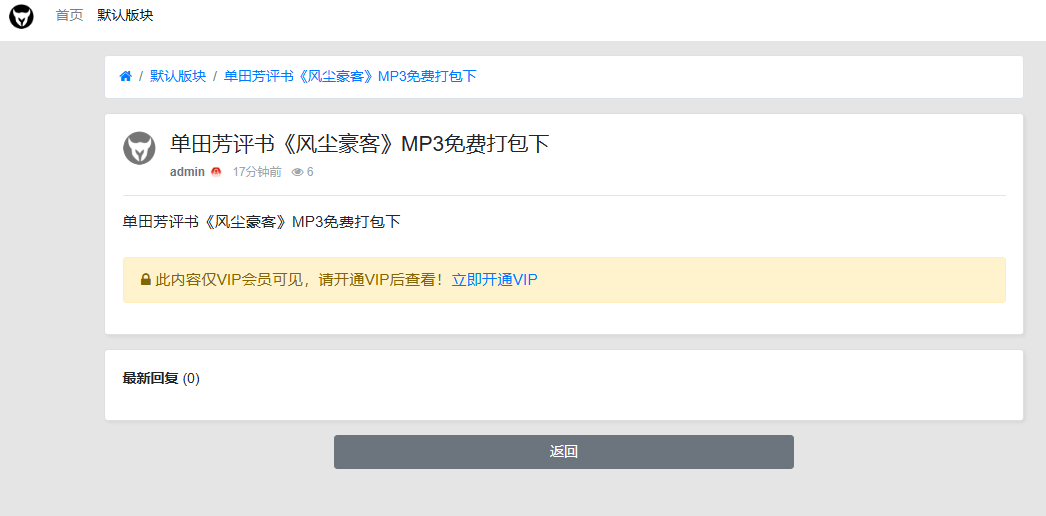Click the eye icon for view count
The width and height of the screenshot is (1046, 516).
click(x=297, y=172)
